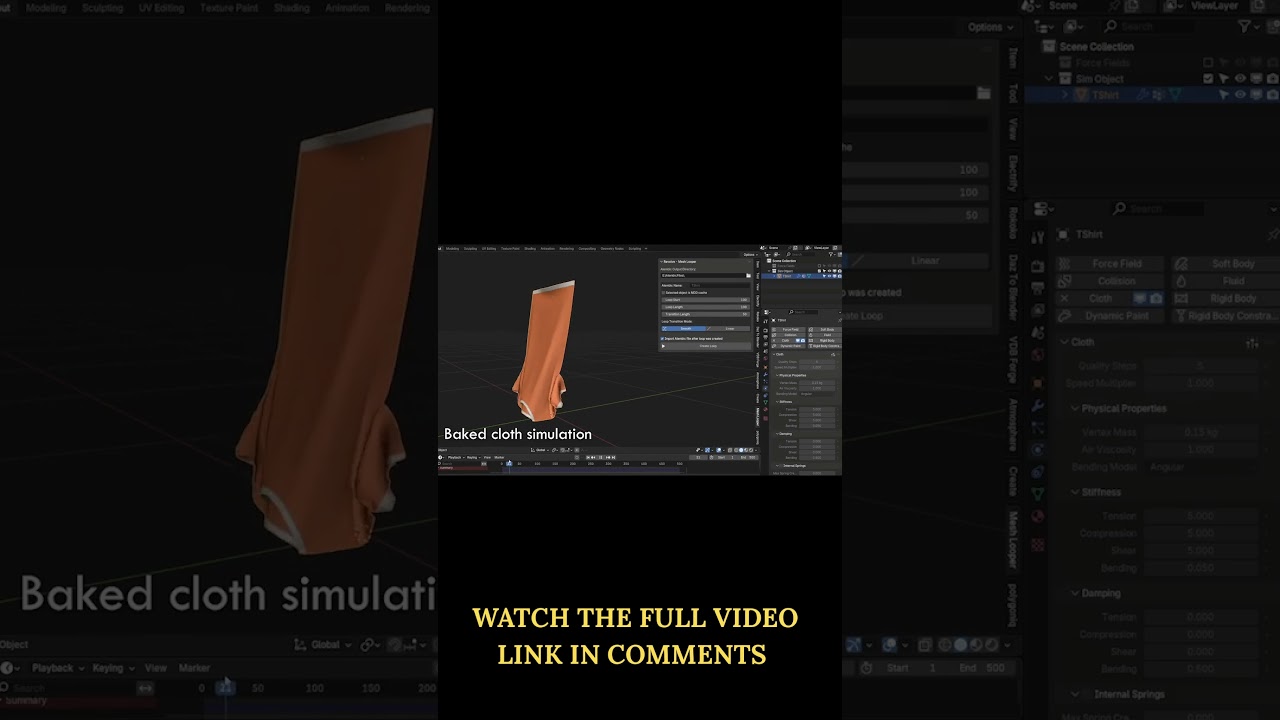Remove Cloth physics with enlarged X icon

[1065, 298]
